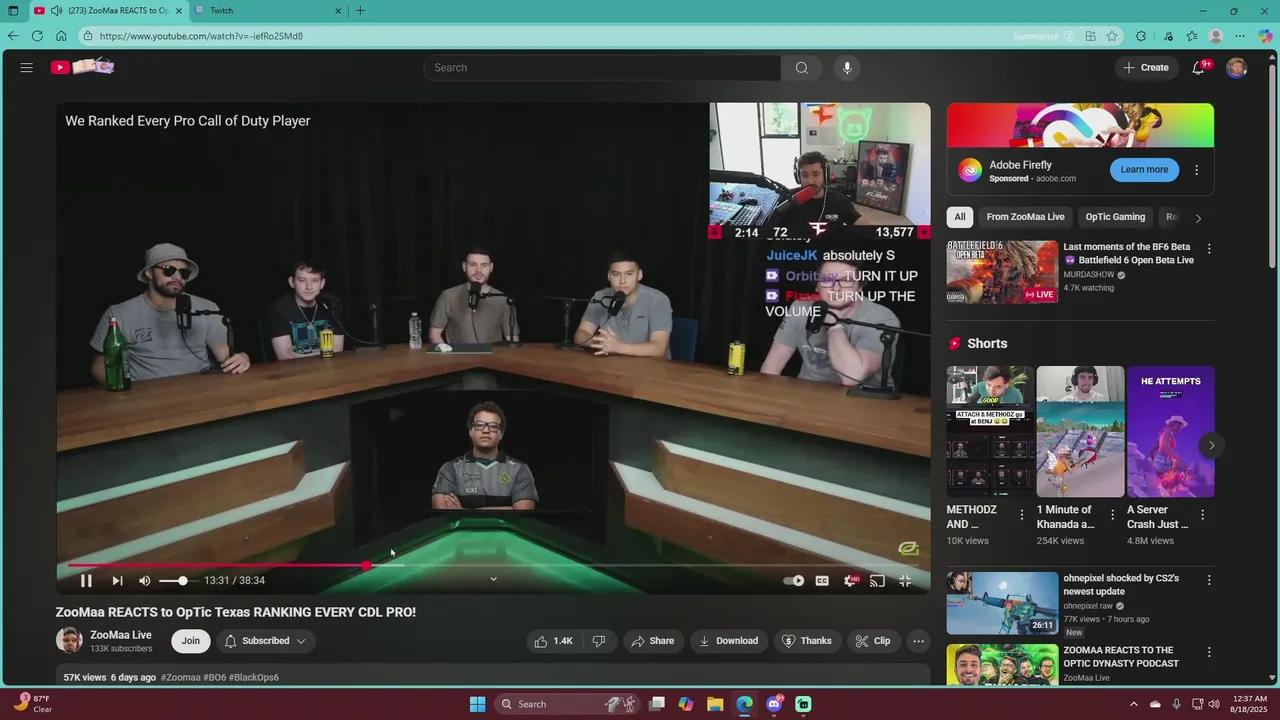Screen dimensions: 1280x720
Task: Go to the YouTube home logo
Action: point(83,67)
